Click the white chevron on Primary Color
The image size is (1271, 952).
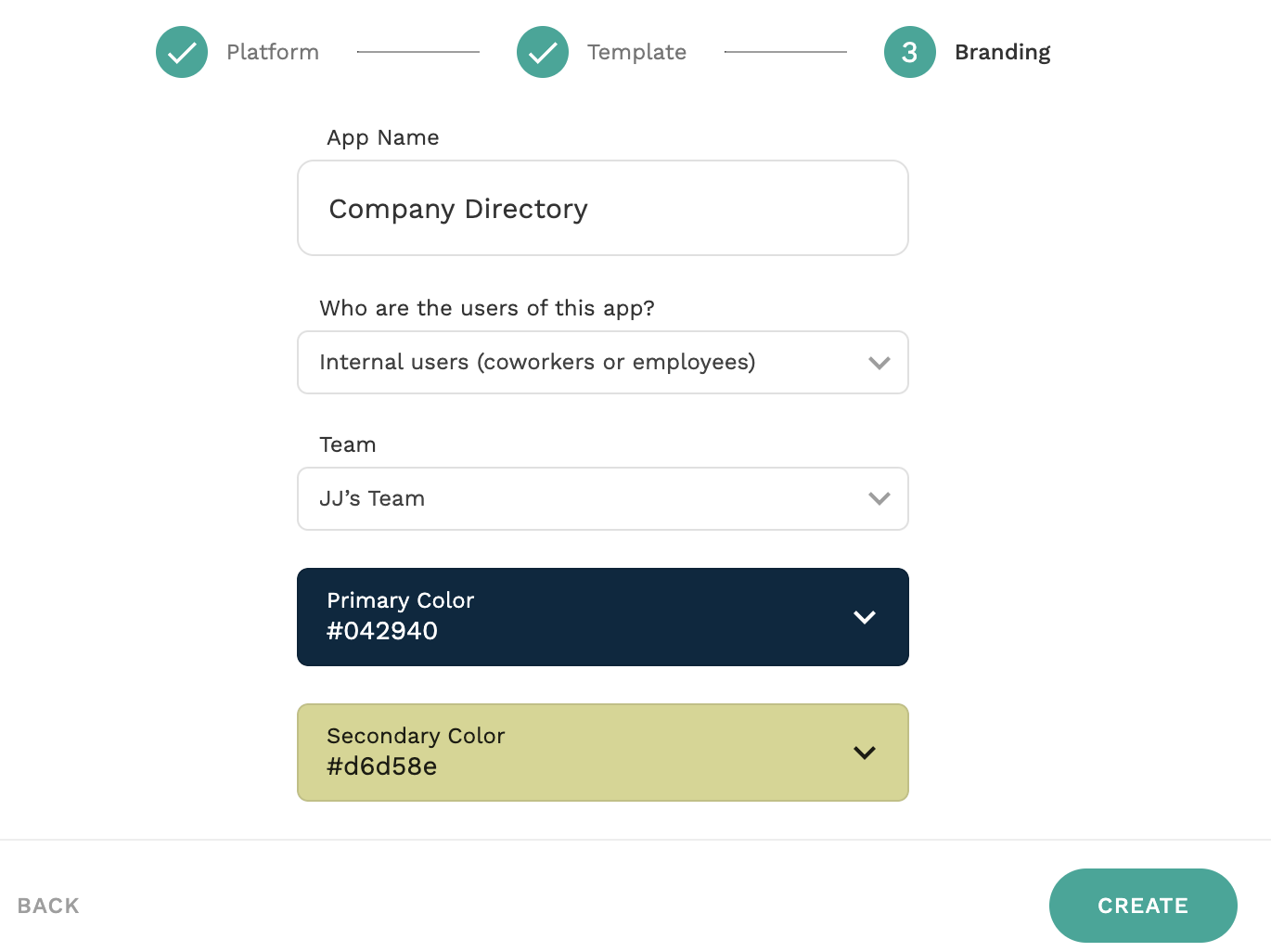pyautogui.click(x=864, y=617)
